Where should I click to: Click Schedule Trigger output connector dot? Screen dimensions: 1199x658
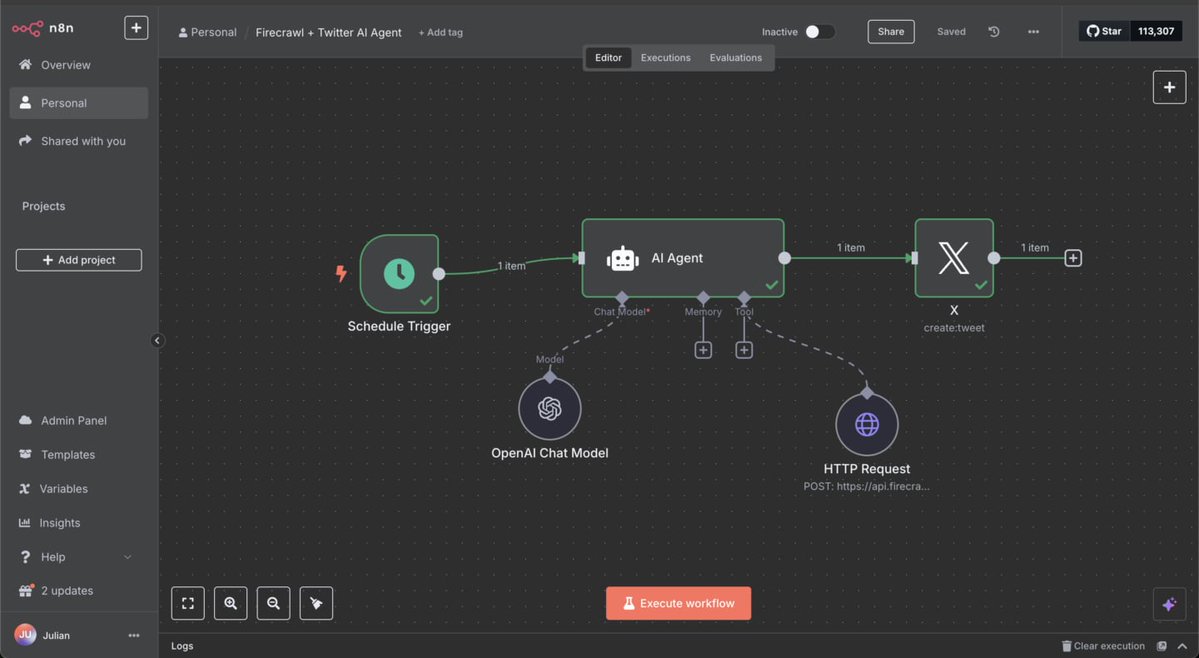(x=439, y=274)
